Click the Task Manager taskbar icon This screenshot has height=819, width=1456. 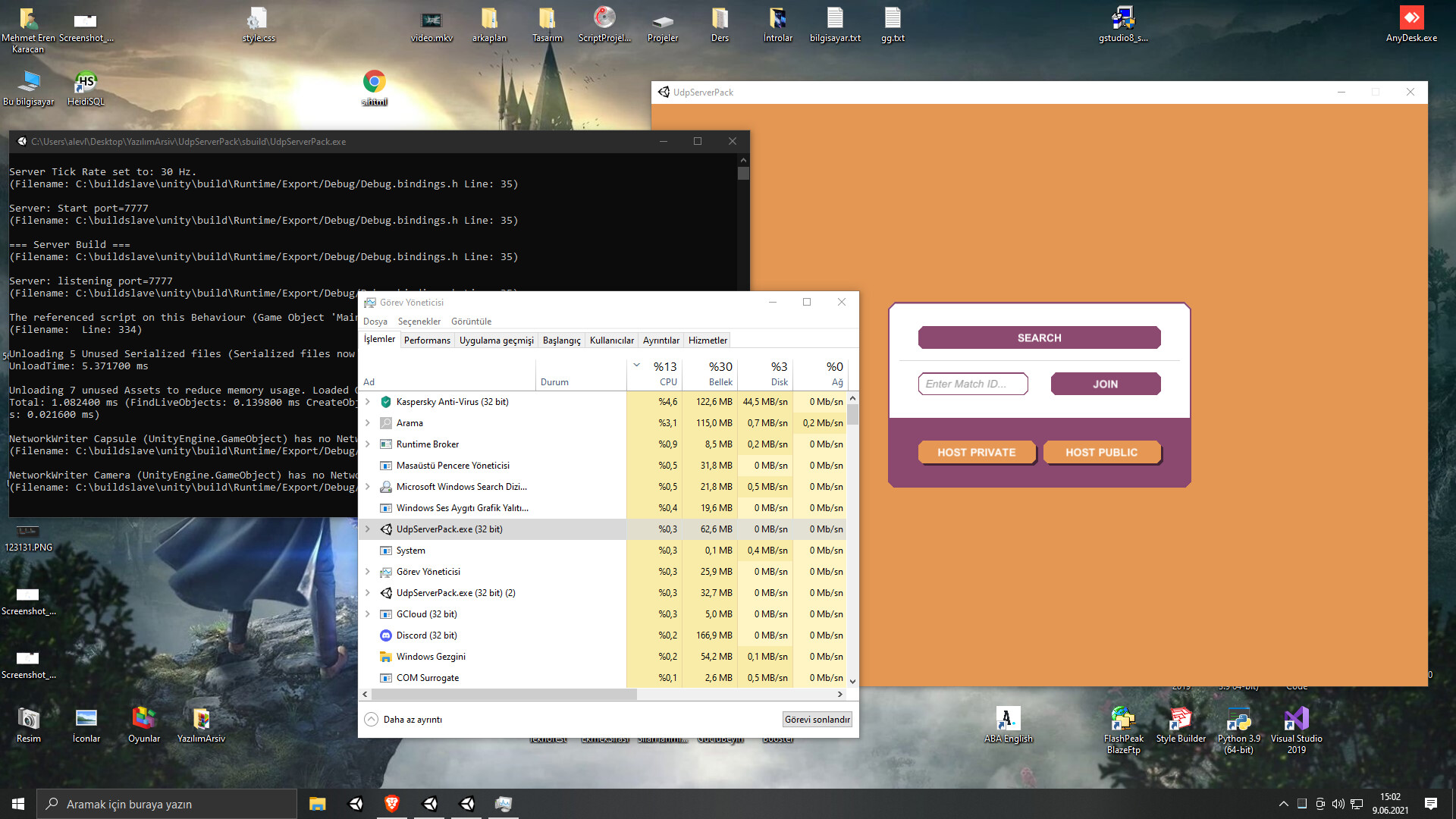click(504, 804)
